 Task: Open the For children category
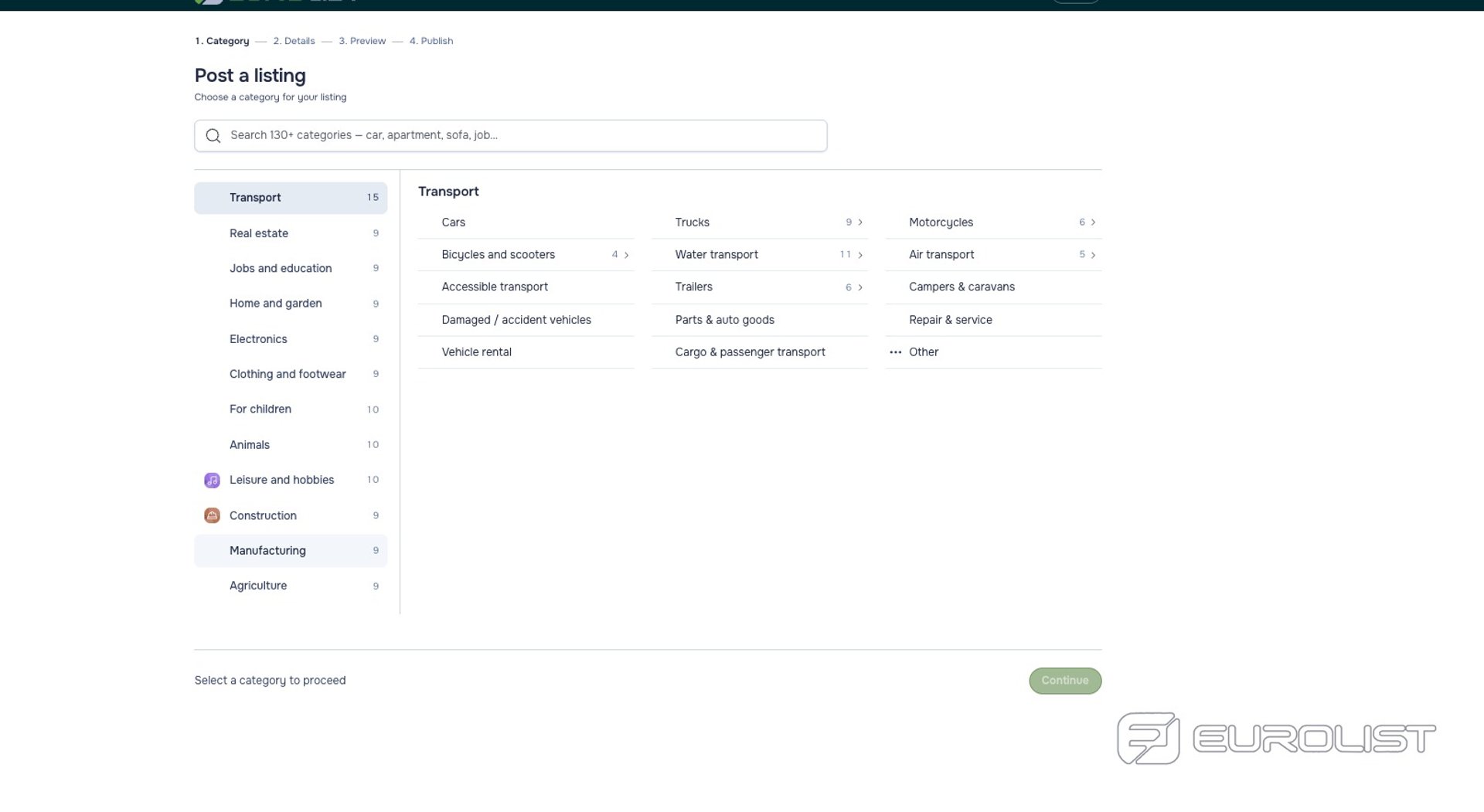(x=291, y=409)
